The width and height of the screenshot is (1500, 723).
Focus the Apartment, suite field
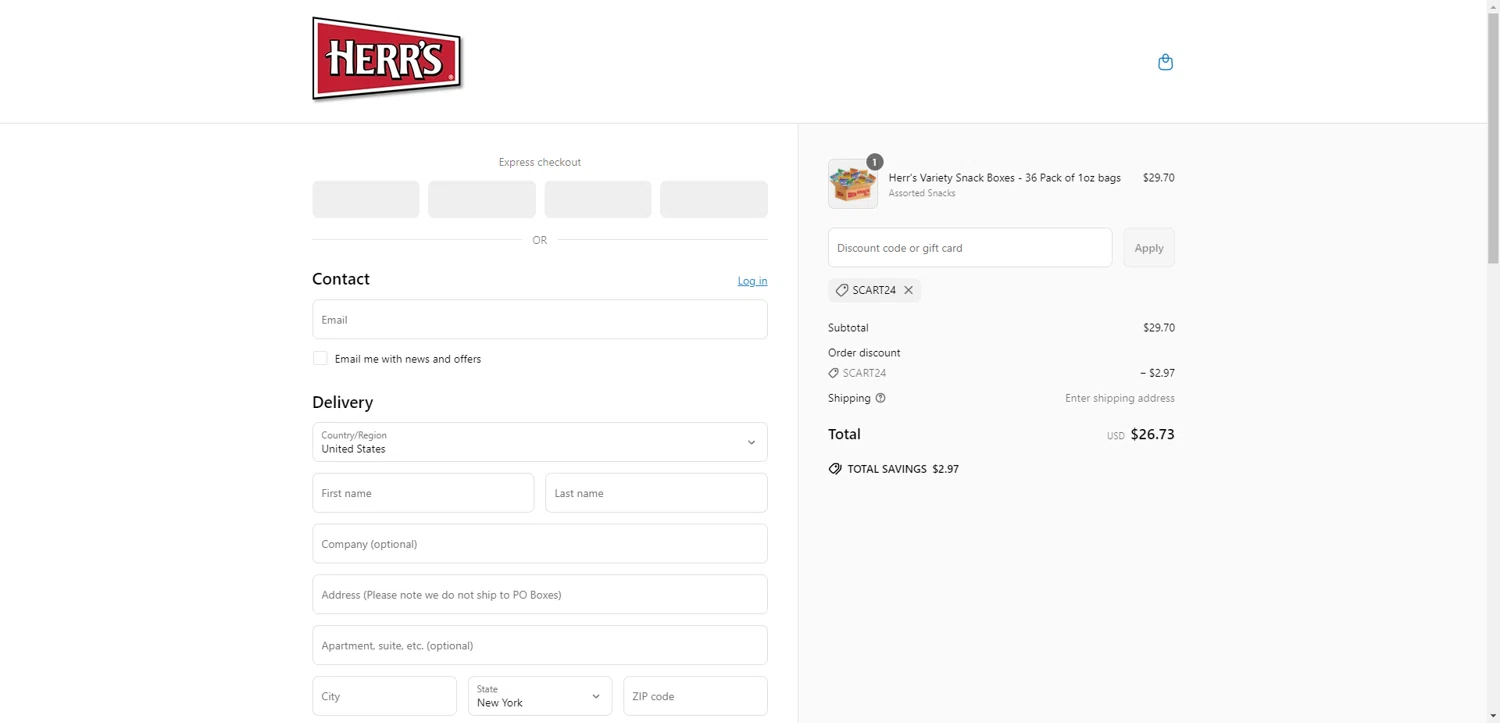coord(540,645)
